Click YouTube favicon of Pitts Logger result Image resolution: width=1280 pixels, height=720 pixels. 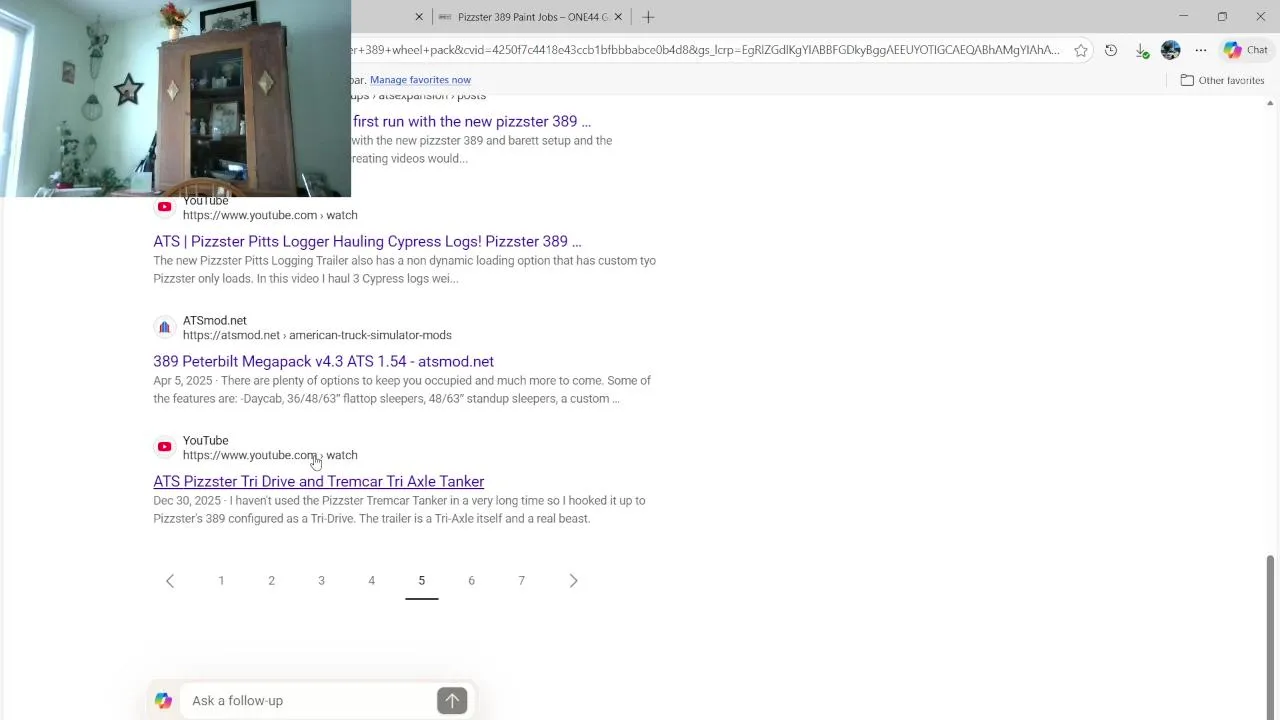tap(165, 207)
